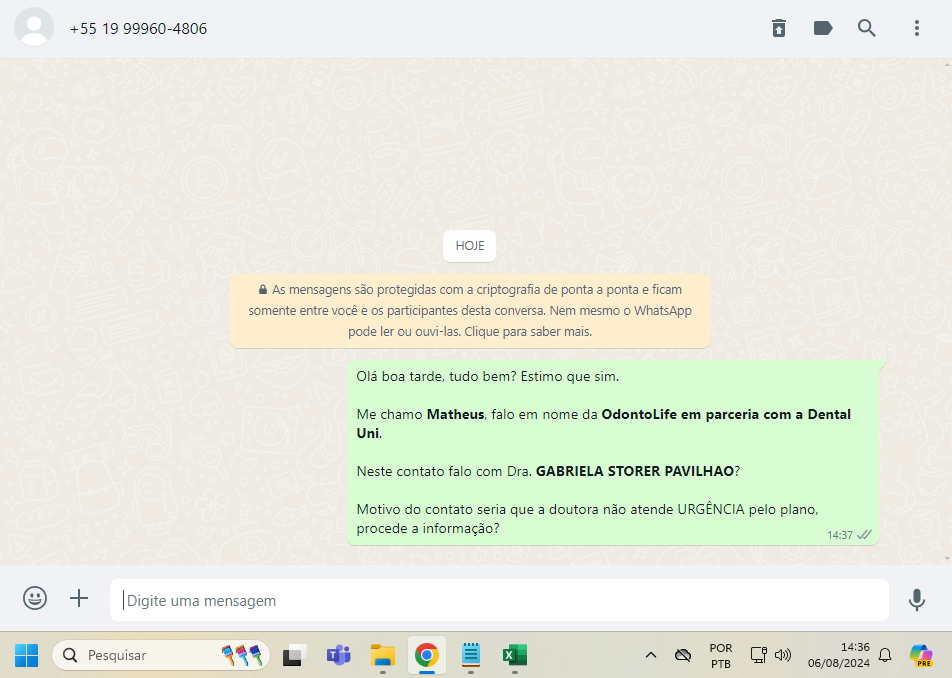Open the Notepad app on the taskbar
The height and width of the screenshot is (678, 952).
(471, 655)
